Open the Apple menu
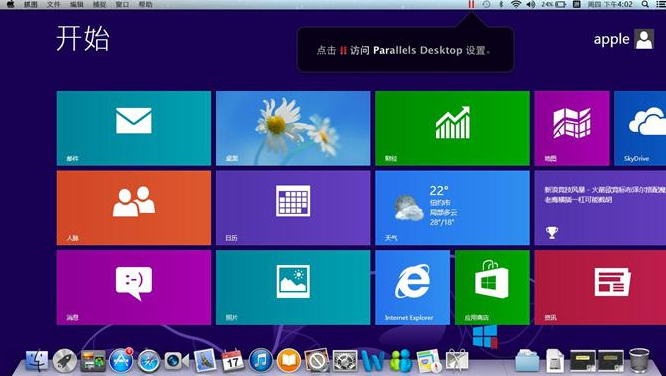The width and height of the screenshot is (666, 376). point(10,4)
